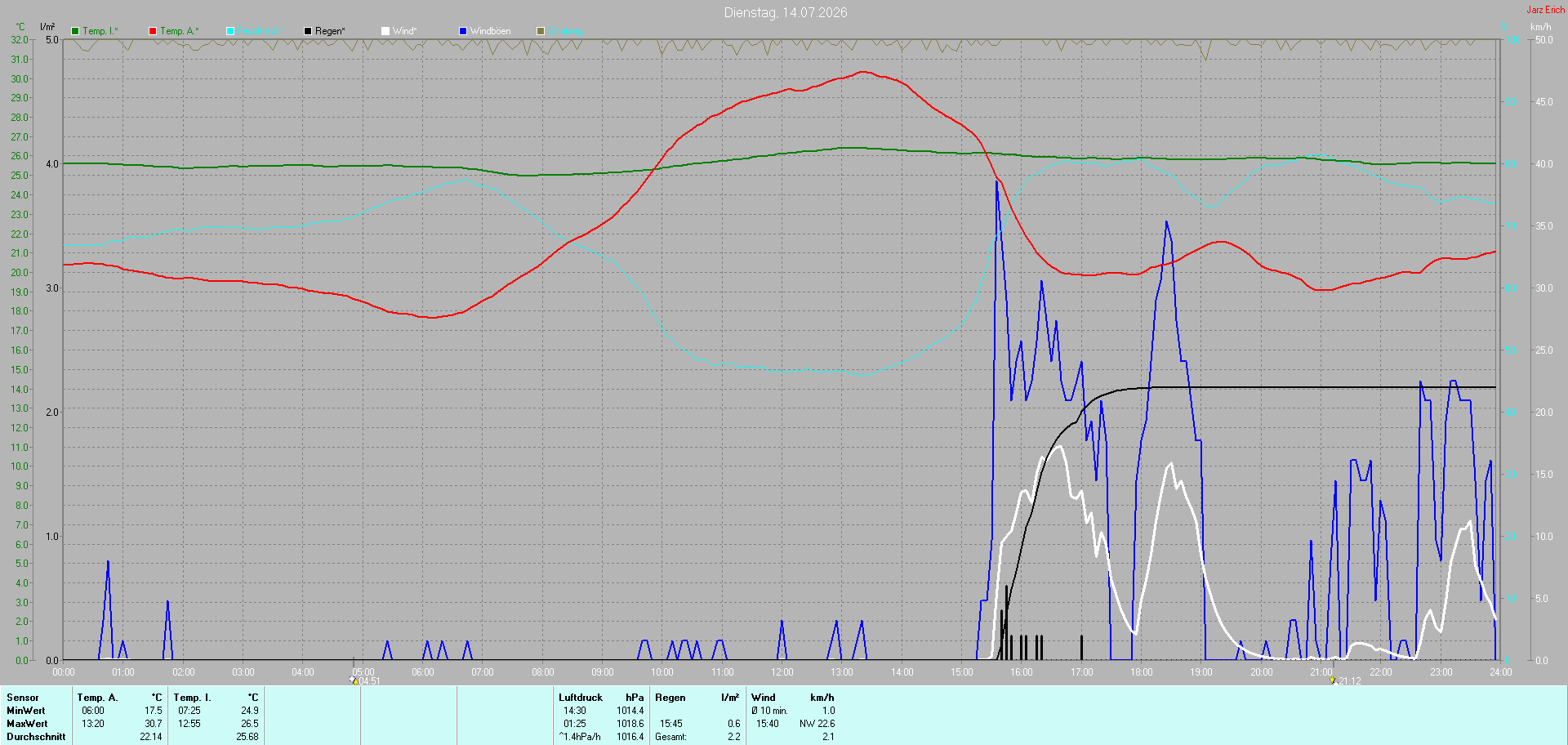The image size is (1568, 745).
Task: Click the indoor average value '25.68'
Action: [x=247, y=737]
